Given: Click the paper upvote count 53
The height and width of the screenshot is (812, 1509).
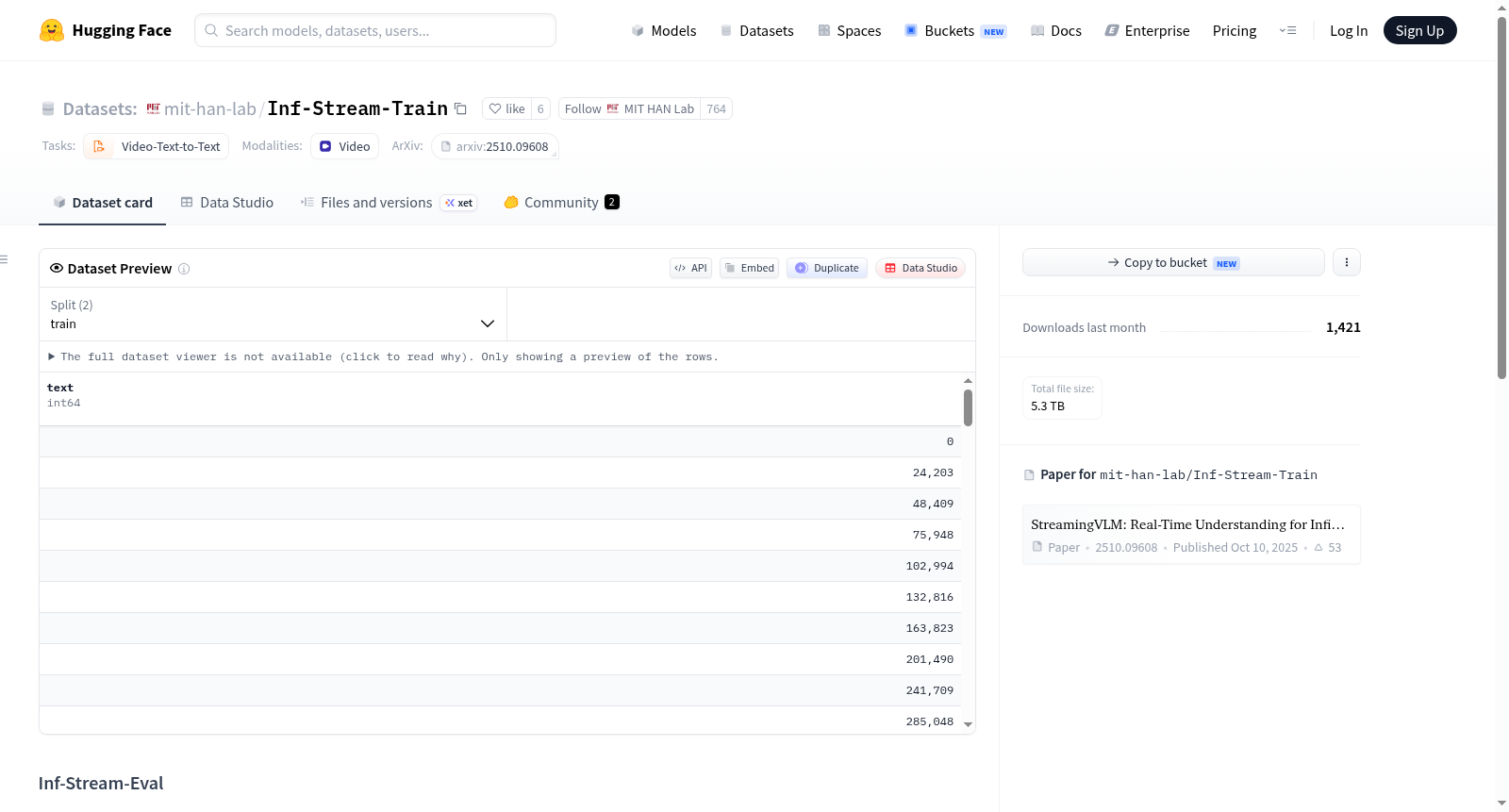Looking at the screenshot, I should click(x=1328, y=547).
